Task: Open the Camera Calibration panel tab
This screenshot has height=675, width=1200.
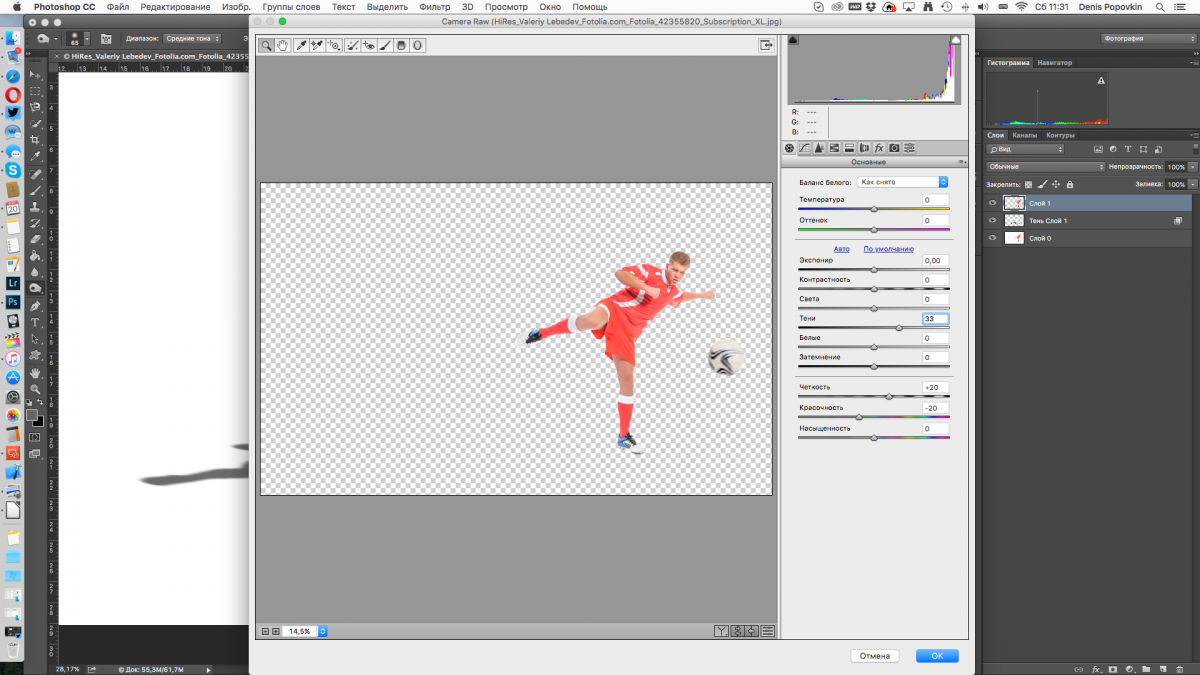Action: tap(894, 148)
